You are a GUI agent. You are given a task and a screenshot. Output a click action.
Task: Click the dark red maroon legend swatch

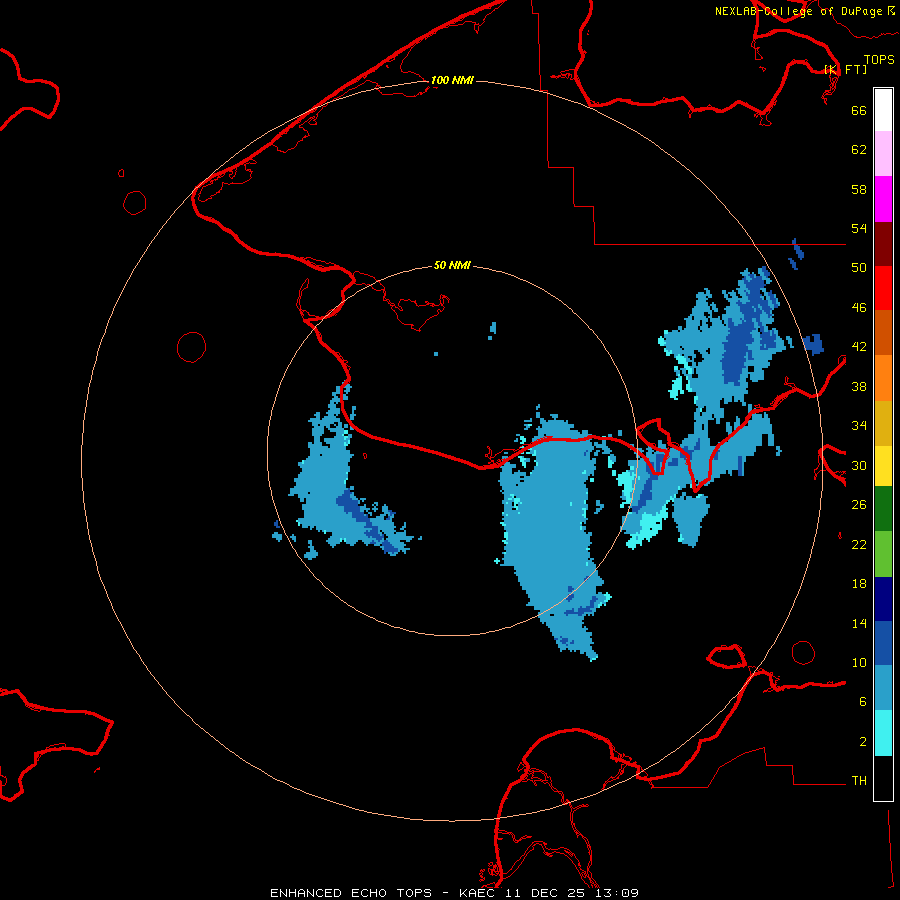[x=883, y=243]
